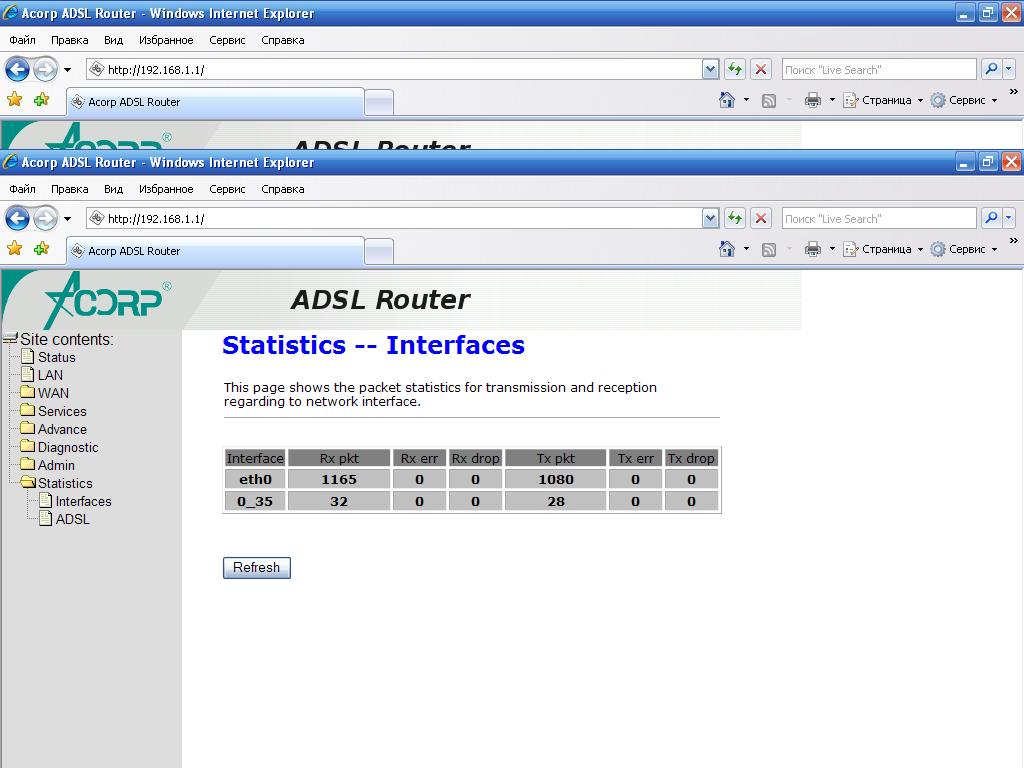Open the ADSL statistics page link

72,519
